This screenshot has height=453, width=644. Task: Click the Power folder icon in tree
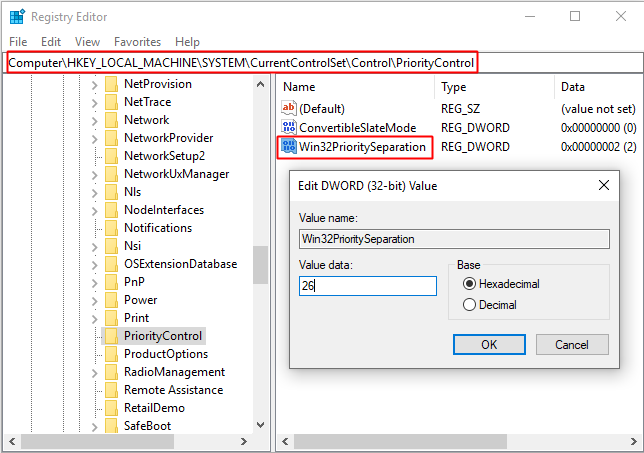point(111,300)
